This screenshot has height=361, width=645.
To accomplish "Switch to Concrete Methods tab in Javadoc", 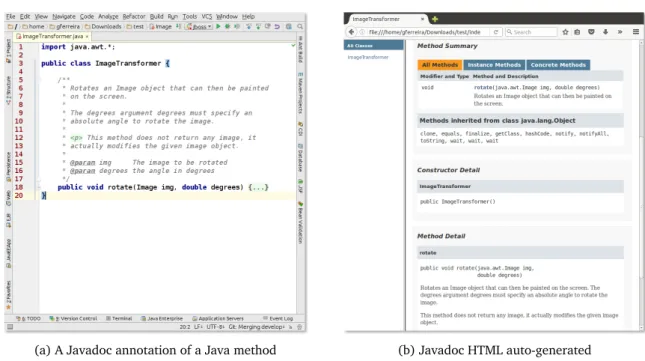I will coord(558,65).
